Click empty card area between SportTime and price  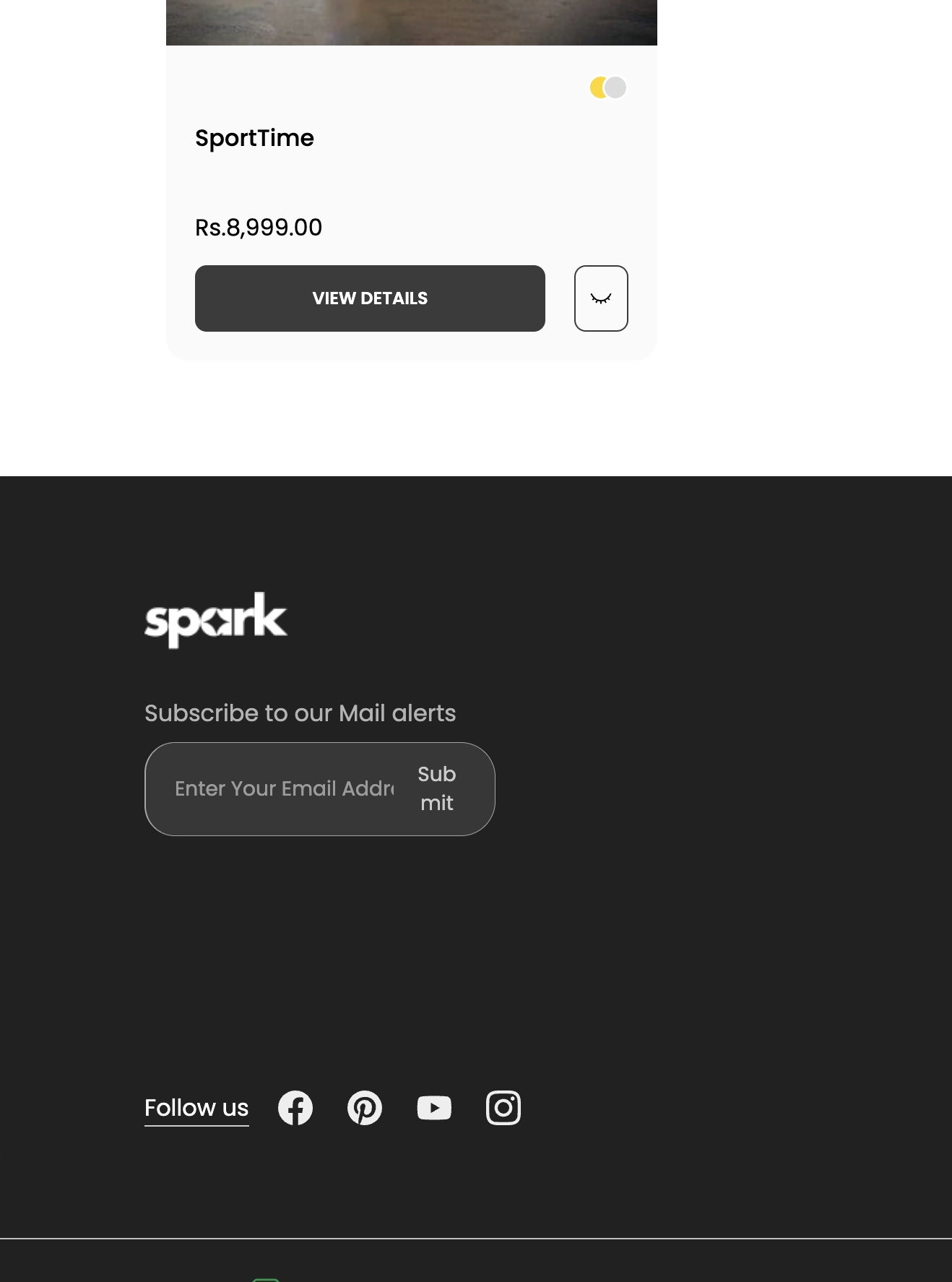412,182
